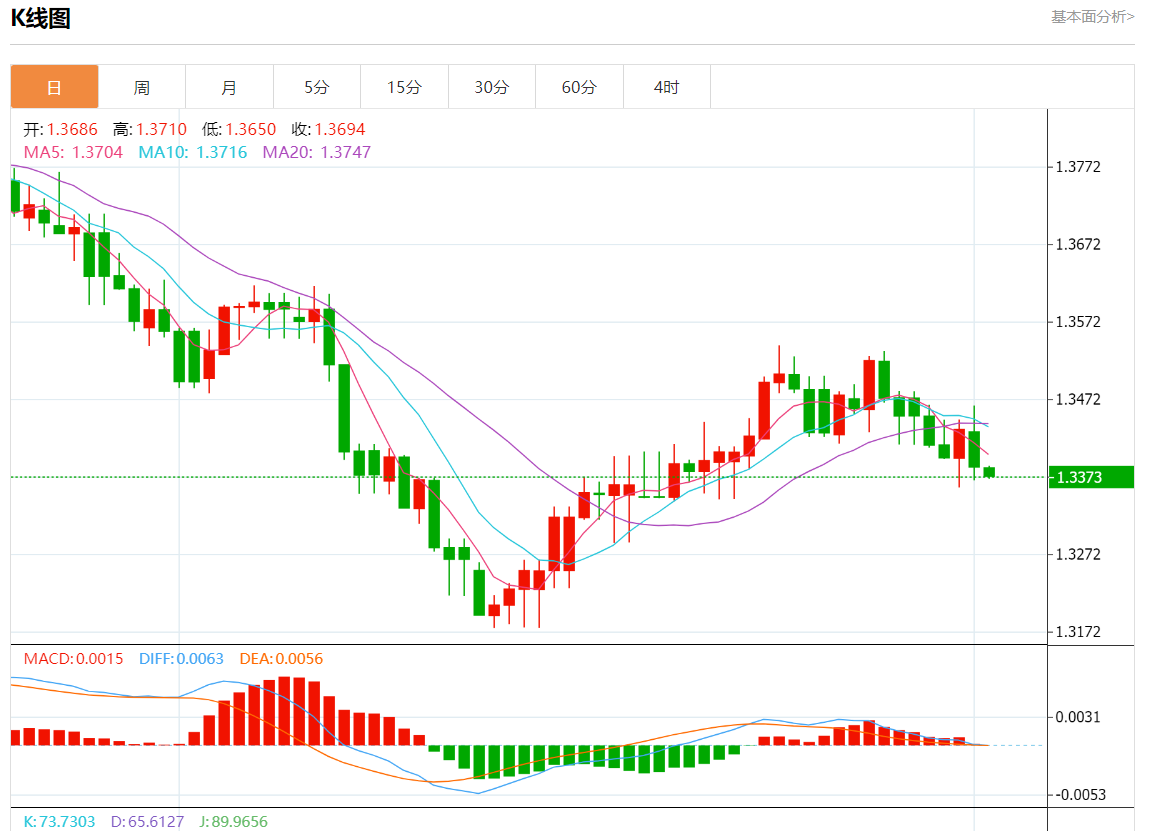Click the 1.3272 price axis label
The image size is (1157, 831).
tap(1078, 554)
